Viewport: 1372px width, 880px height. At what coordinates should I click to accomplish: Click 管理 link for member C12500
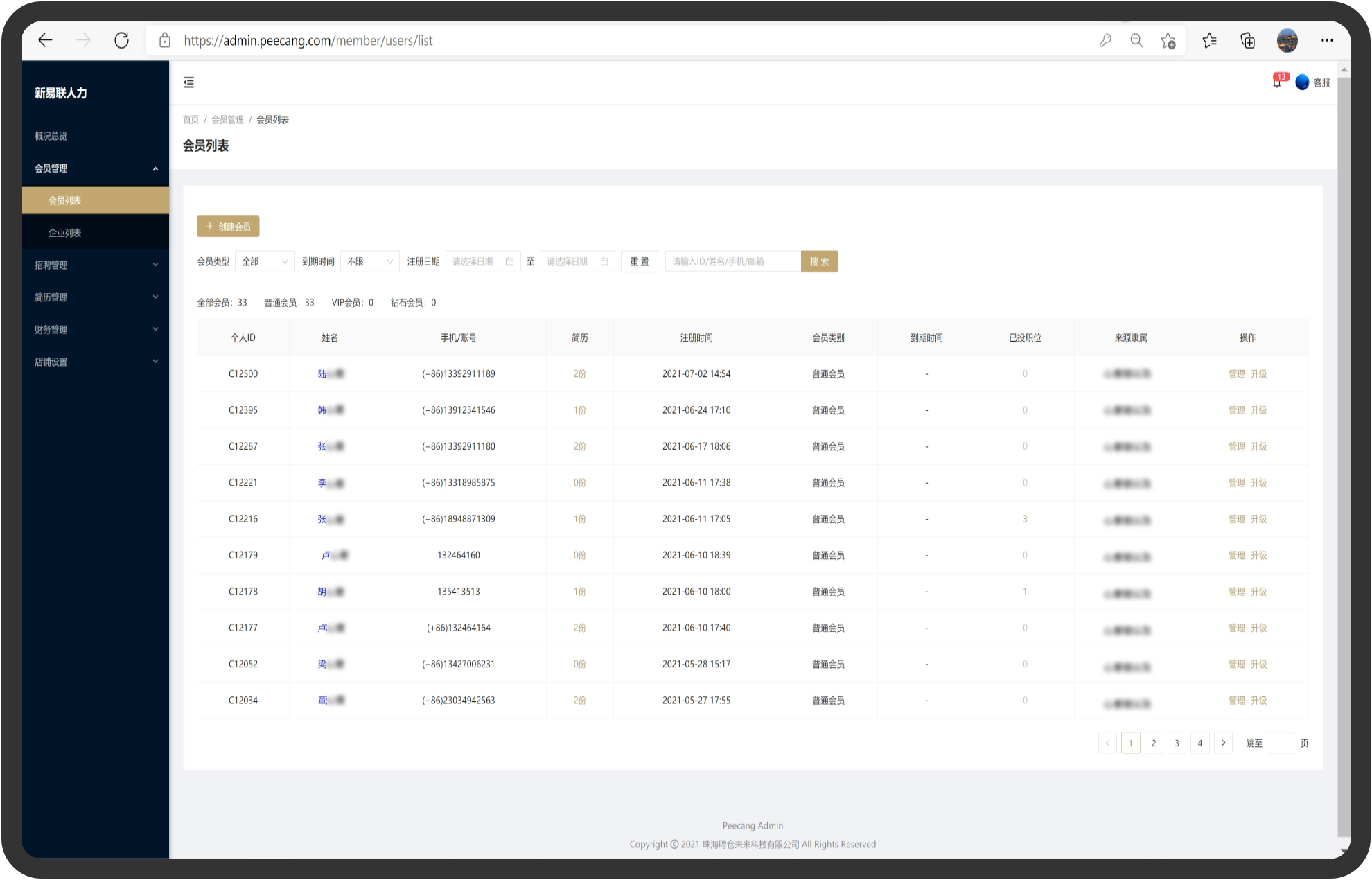1236,373
